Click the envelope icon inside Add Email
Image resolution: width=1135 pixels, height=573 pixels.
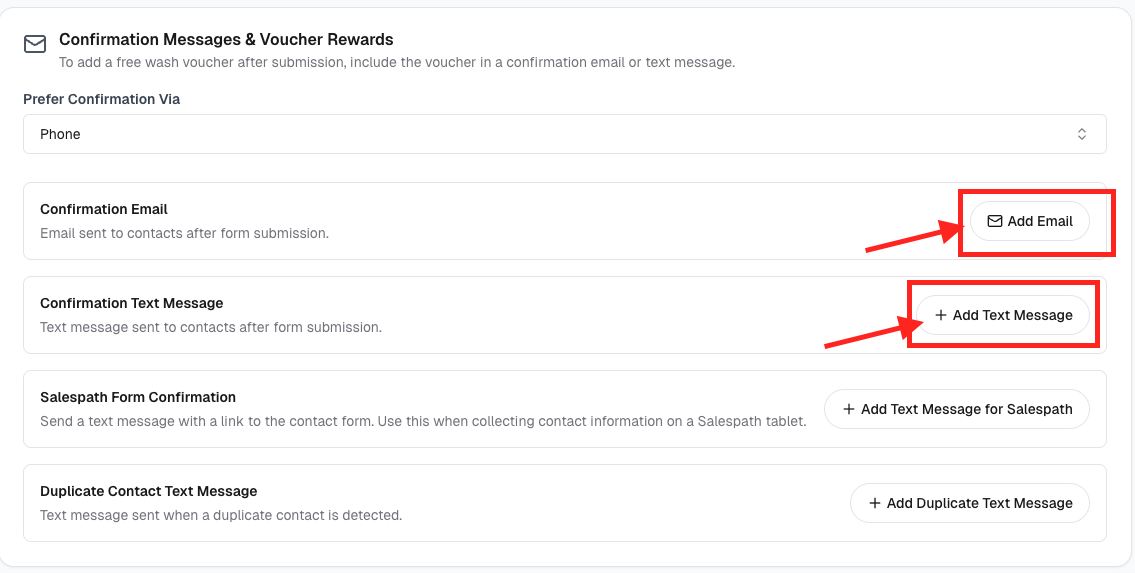(995, 221)
